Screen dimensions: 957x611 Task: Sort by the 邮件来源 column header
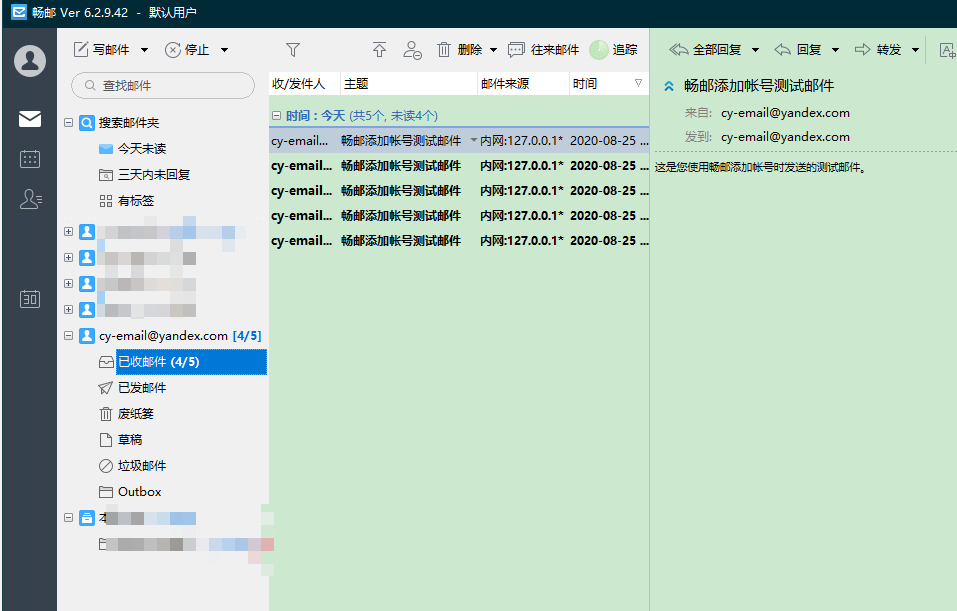click(523, 84)
